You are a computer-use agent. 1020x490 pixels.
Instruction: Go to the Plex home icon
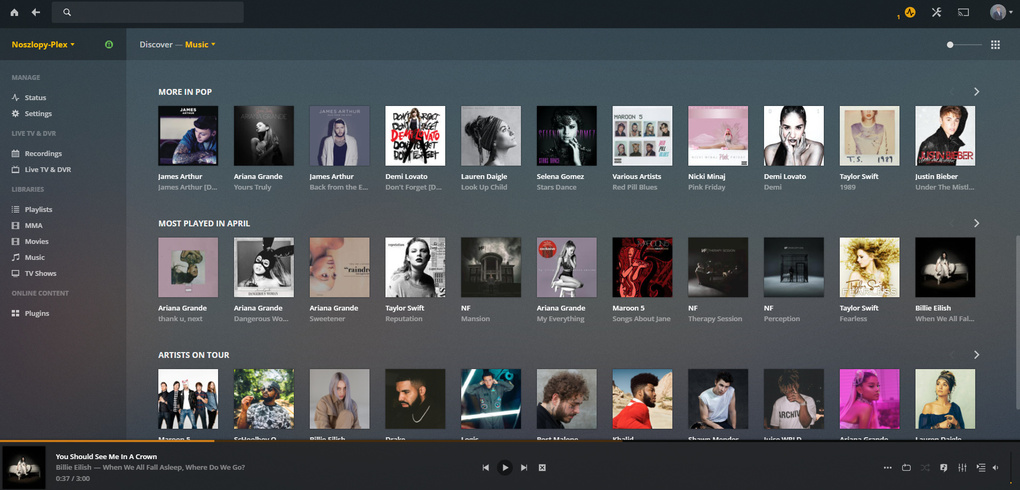pos(14,12)
